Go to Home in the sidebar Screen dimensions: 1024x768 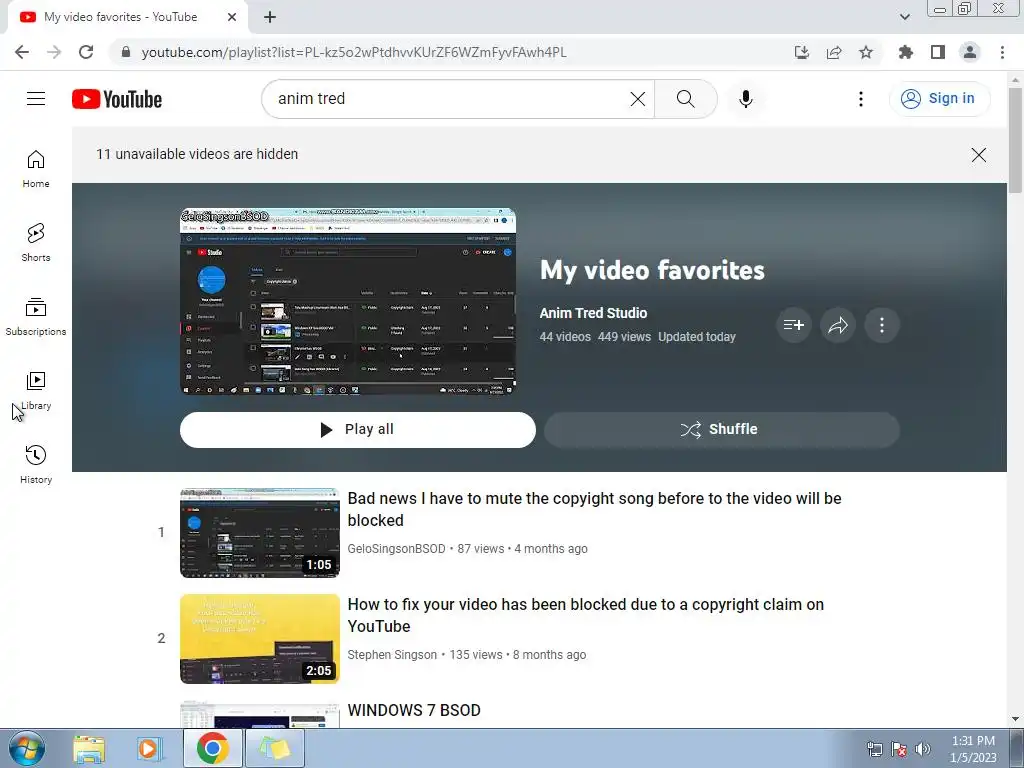click(x=36, y=168)
